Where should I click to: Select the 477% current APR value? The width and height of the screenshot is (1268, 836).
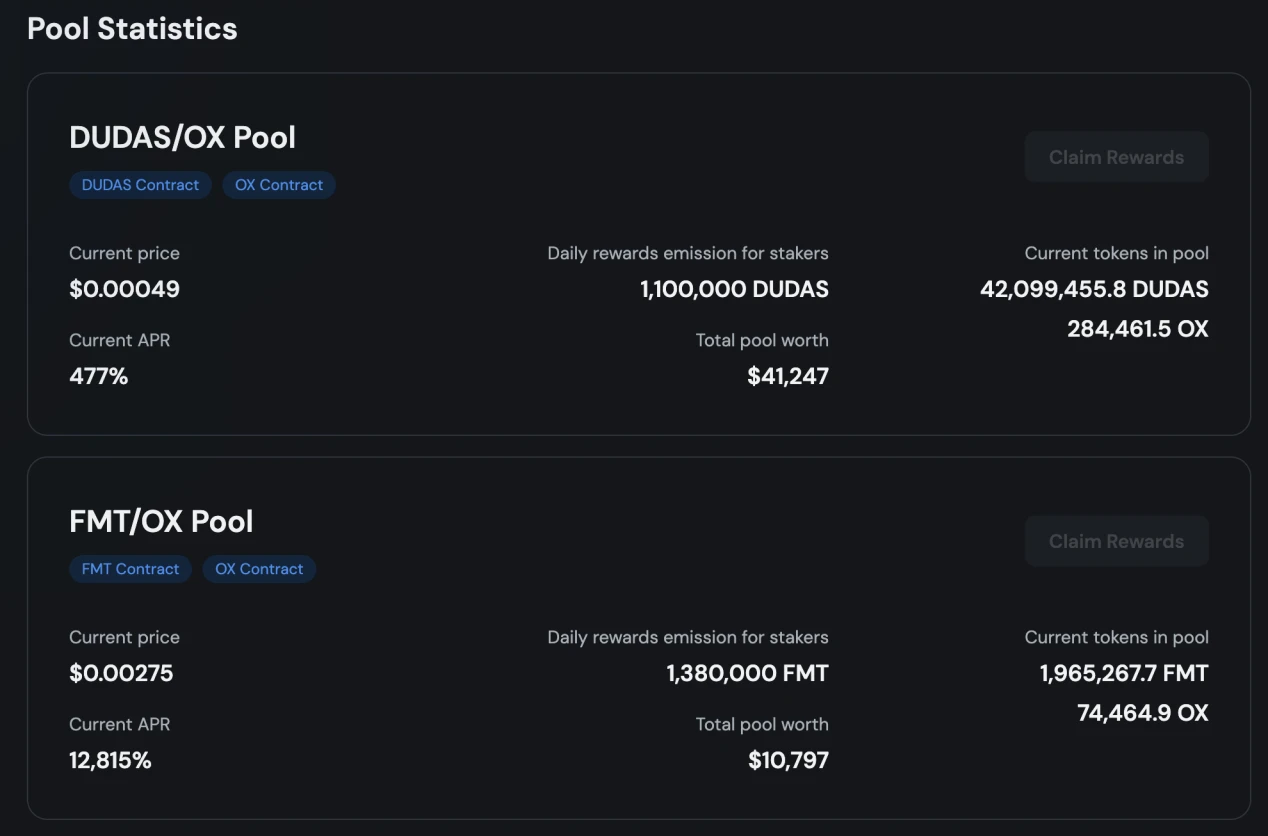[98, 376]
